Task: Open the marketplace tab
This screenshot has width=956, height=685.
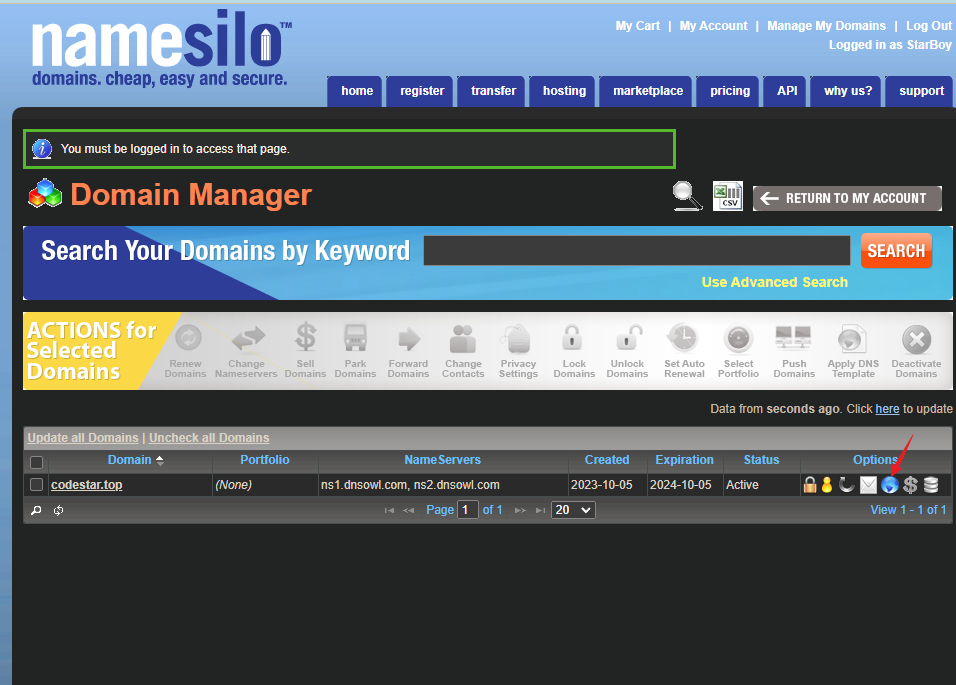Action: pyautogui.click(x=647, y=91)
